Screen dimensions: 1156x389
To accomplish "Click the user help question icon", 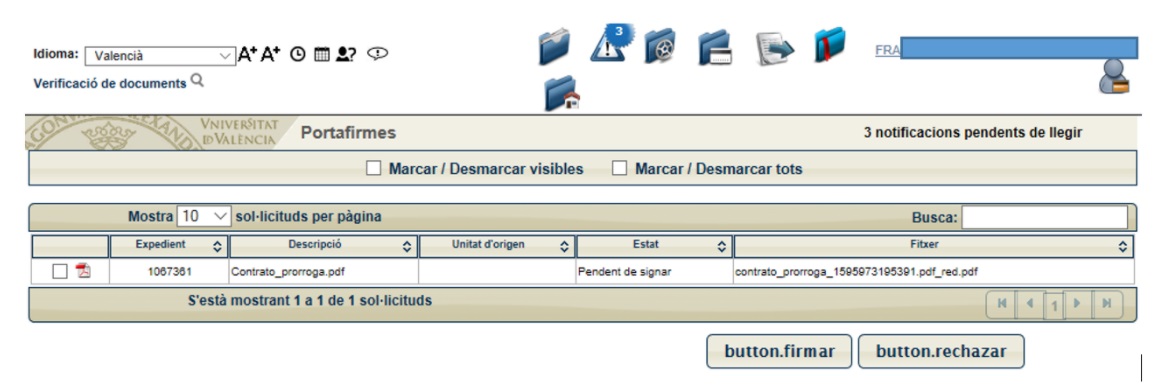I will coord(347,54).
